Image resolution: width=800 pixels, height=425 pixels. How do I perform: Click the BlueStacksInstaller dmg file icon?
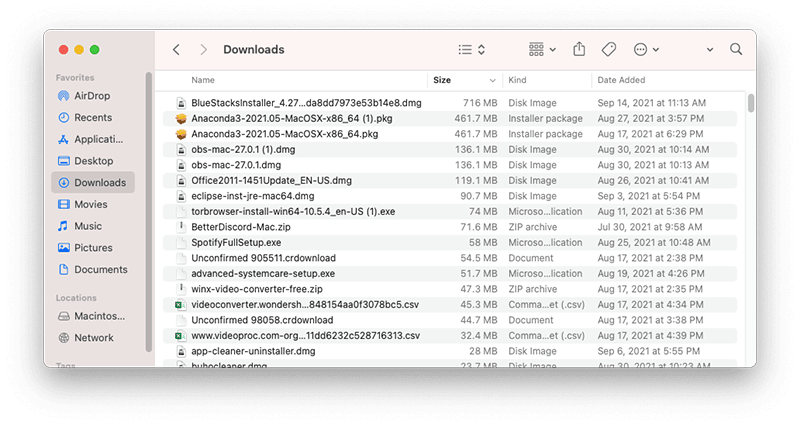[181, 103]
